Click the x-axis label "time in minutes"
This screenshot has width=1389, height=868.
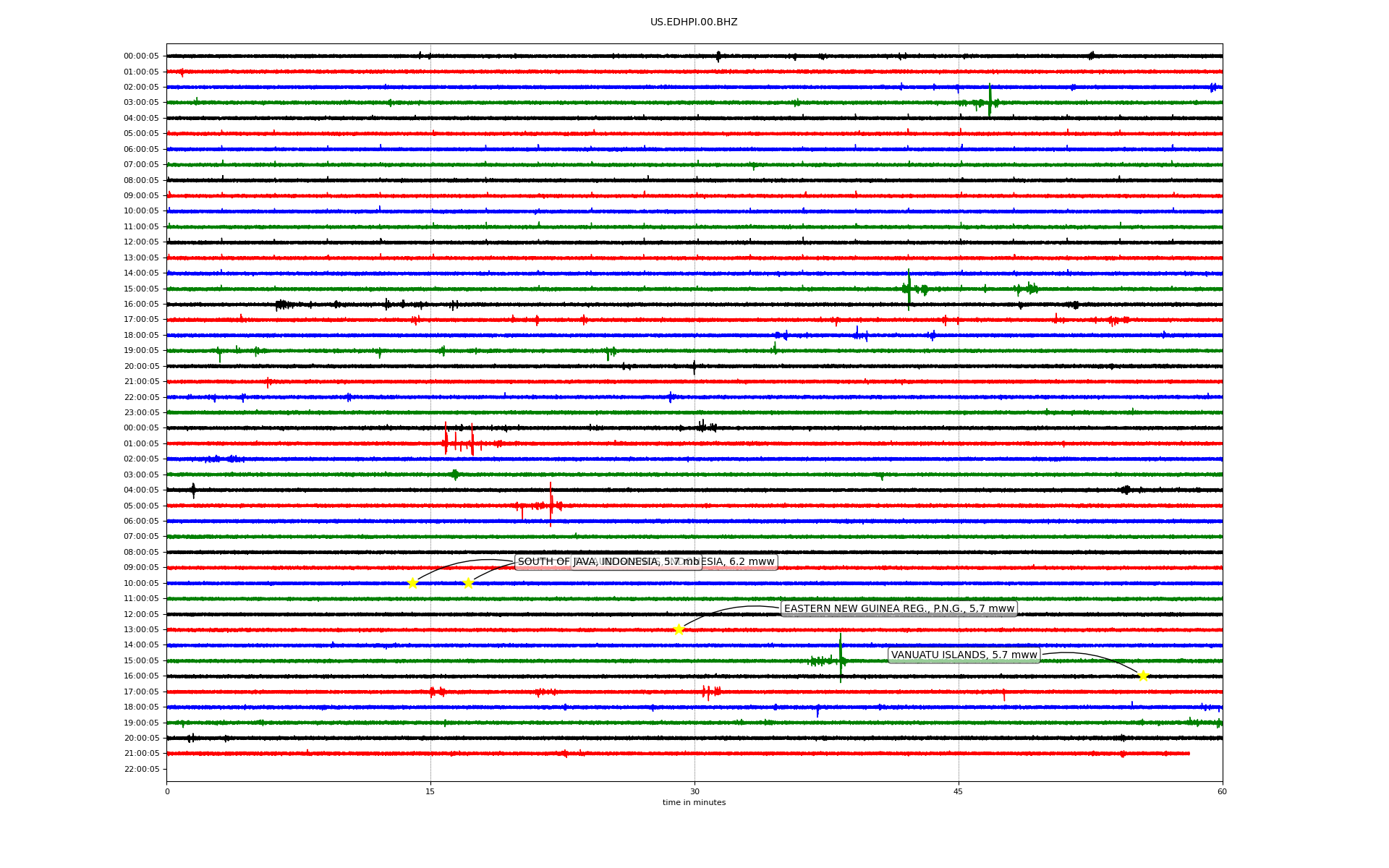tap(694, 803)
